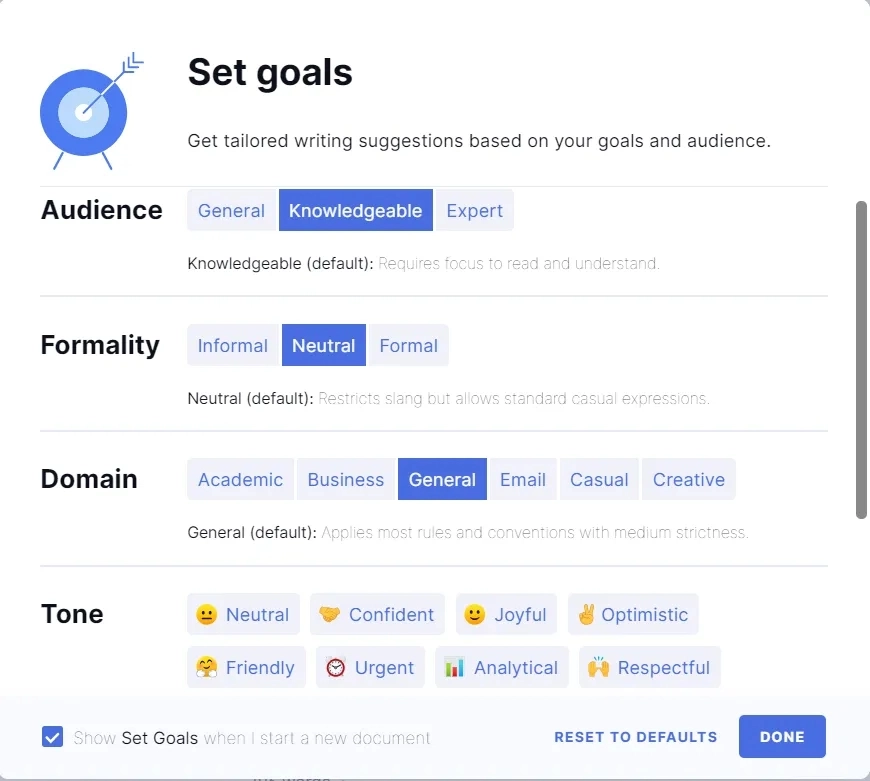Select the Urgent tone alarm clock option
The height and width of the screenshot is (781, 870).
coord(370,668)
